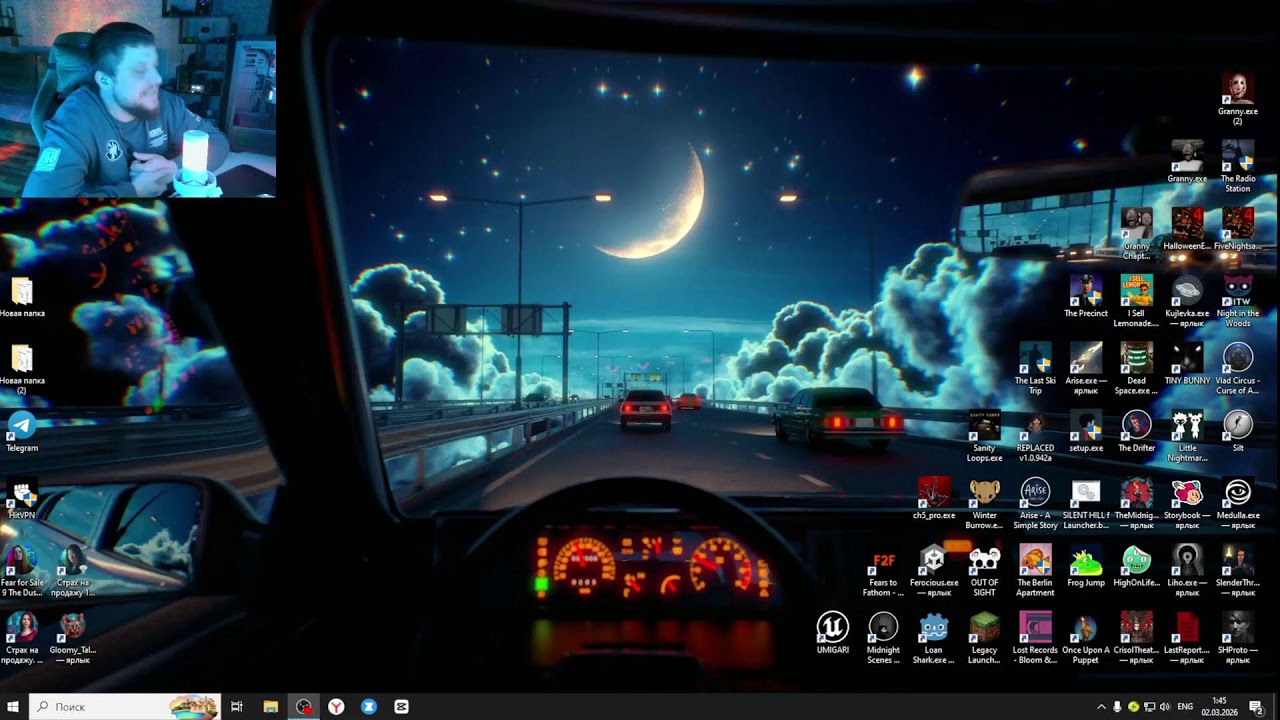Launch the Gloomy_Tal... shortcut

[x=72, y=638]
